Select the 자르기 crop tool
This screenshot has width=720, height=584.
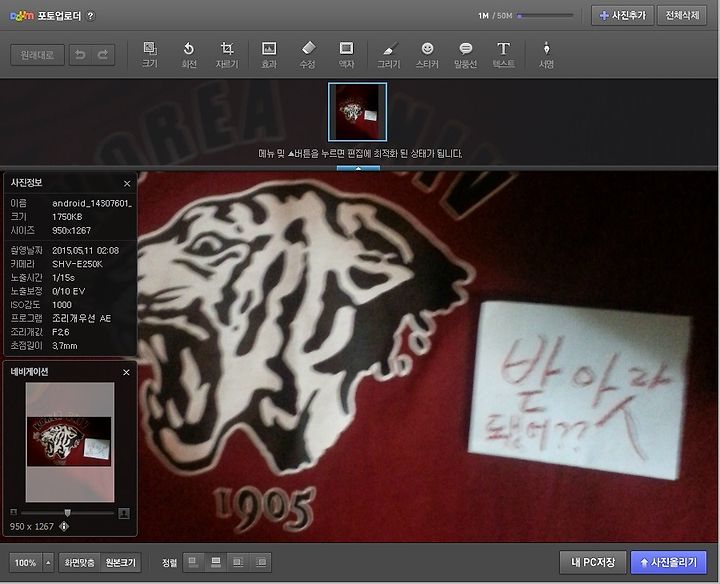(227, 55)
